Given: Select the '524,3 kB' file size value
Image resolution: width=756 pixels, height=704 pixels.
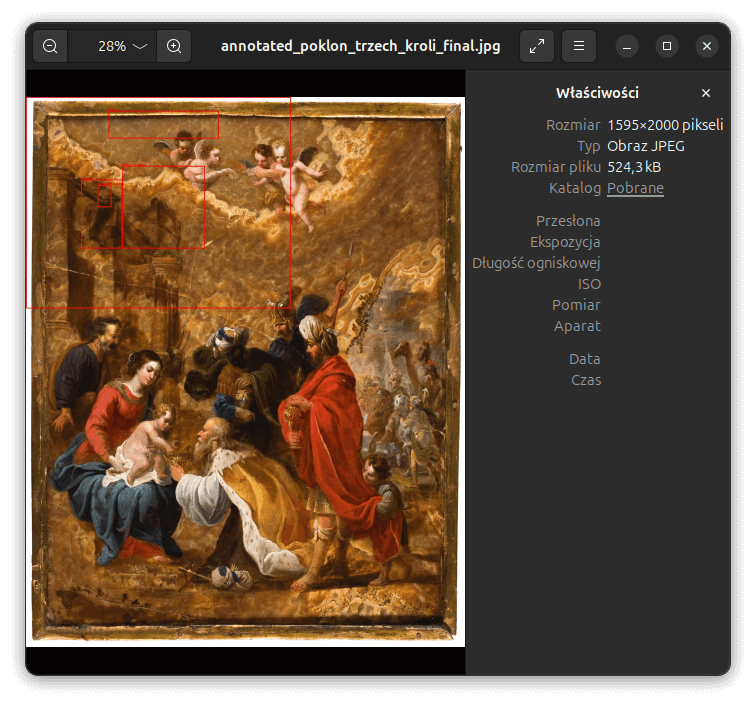Looking at the screenshot, I should point(634,167).
